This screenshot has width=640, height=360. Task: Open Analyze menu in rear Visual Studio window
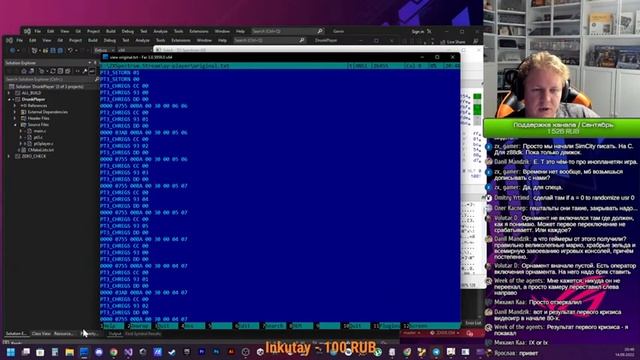(160, 31)
